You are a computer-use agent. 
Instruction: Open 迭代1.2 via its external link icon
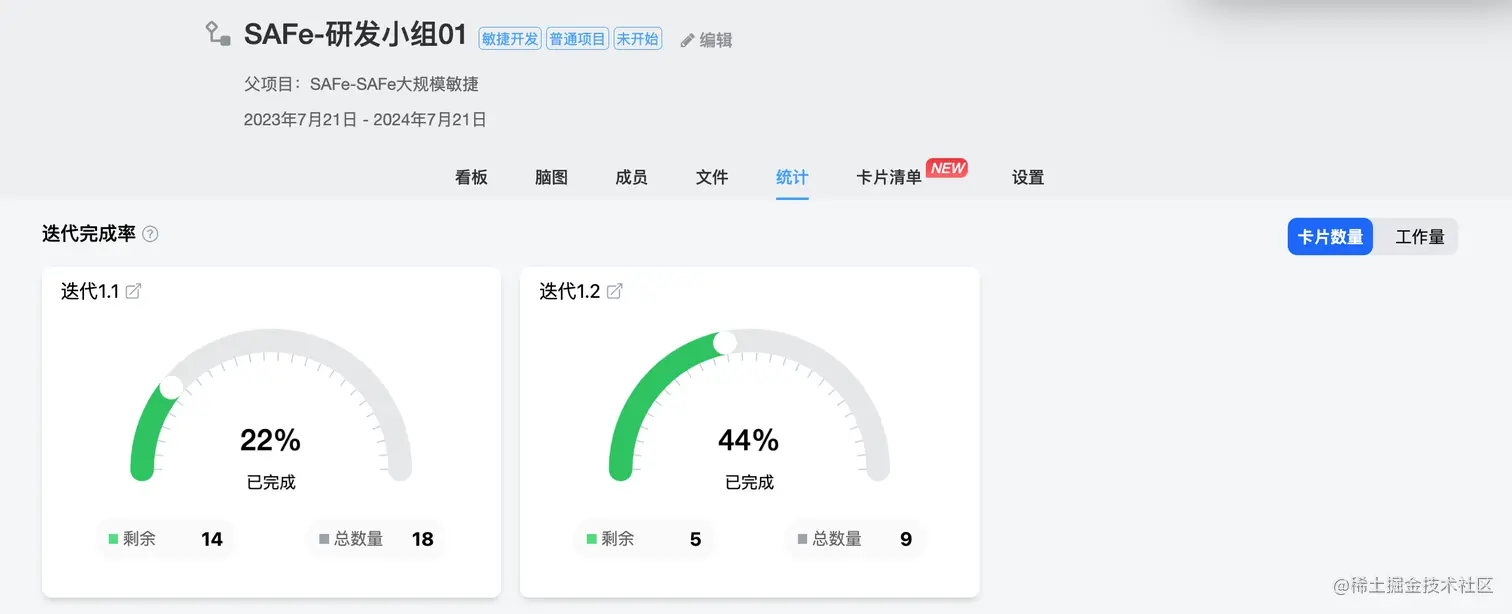click(613, 290)
